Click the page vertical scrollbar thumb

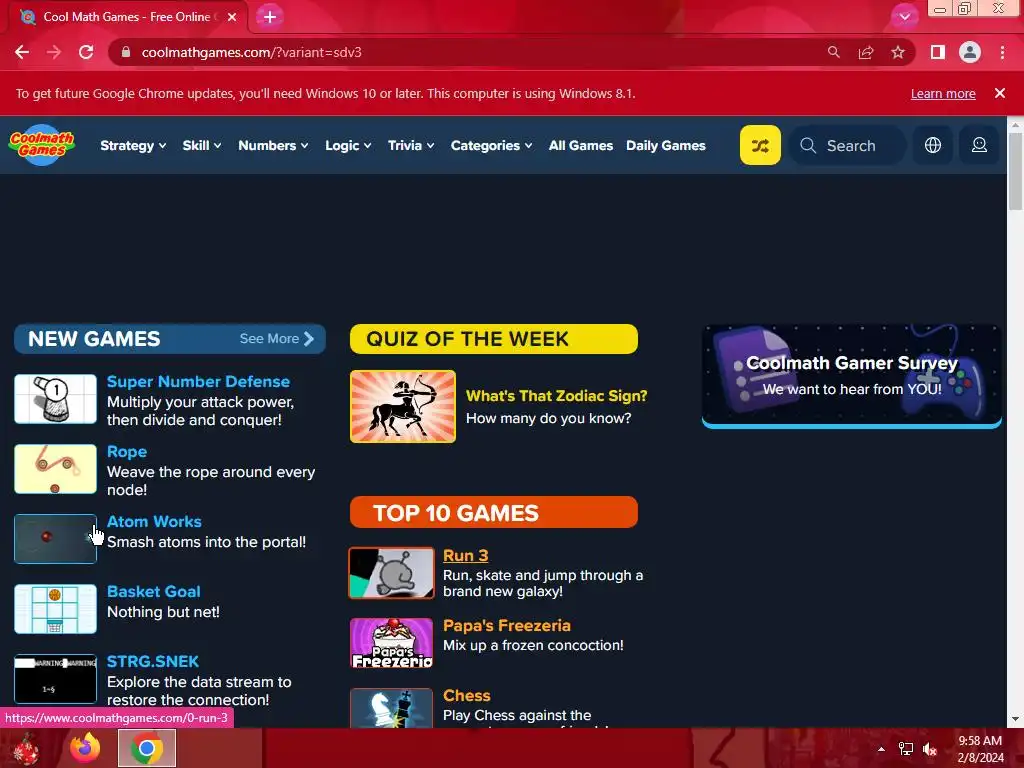tap(1015, 171)
